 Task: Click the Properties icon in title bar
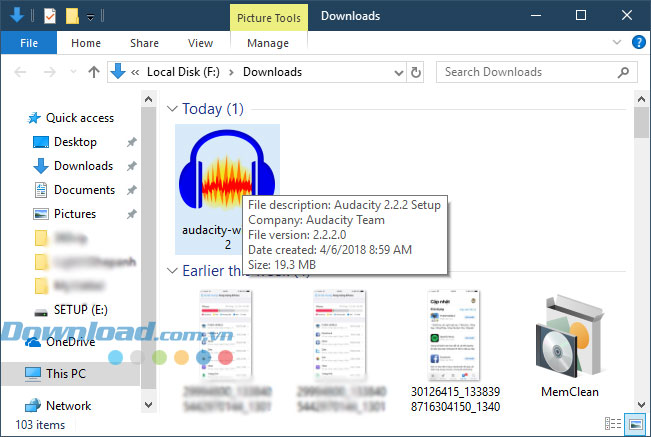coord(50,16)
